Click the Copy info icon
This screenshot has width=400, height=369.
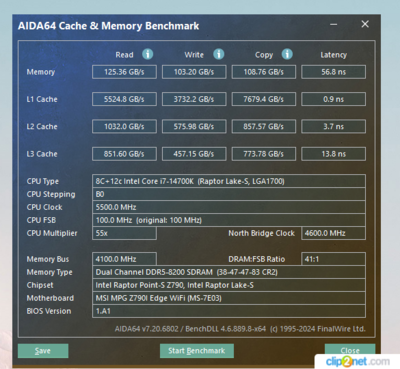click(287, 54)
